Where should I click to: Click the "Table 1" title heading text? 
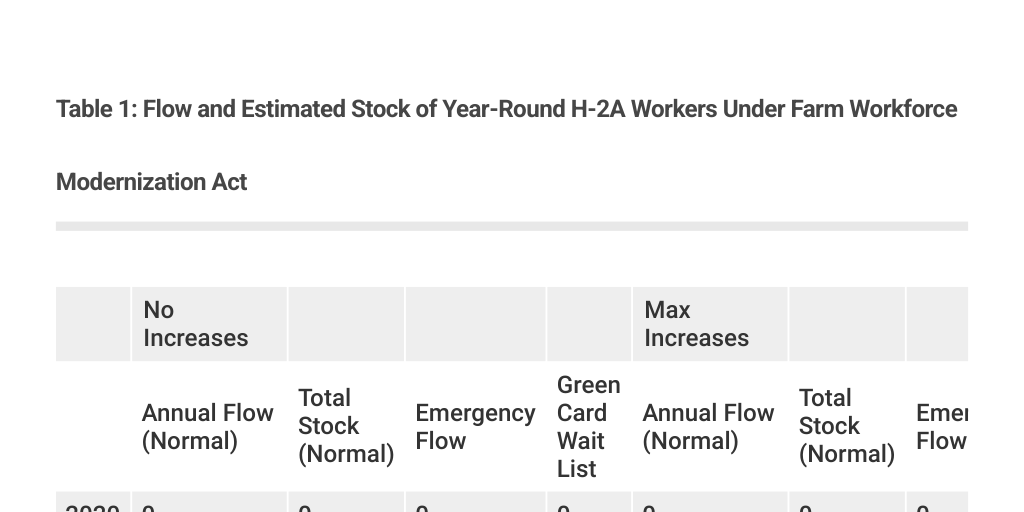tap(506, 109)
